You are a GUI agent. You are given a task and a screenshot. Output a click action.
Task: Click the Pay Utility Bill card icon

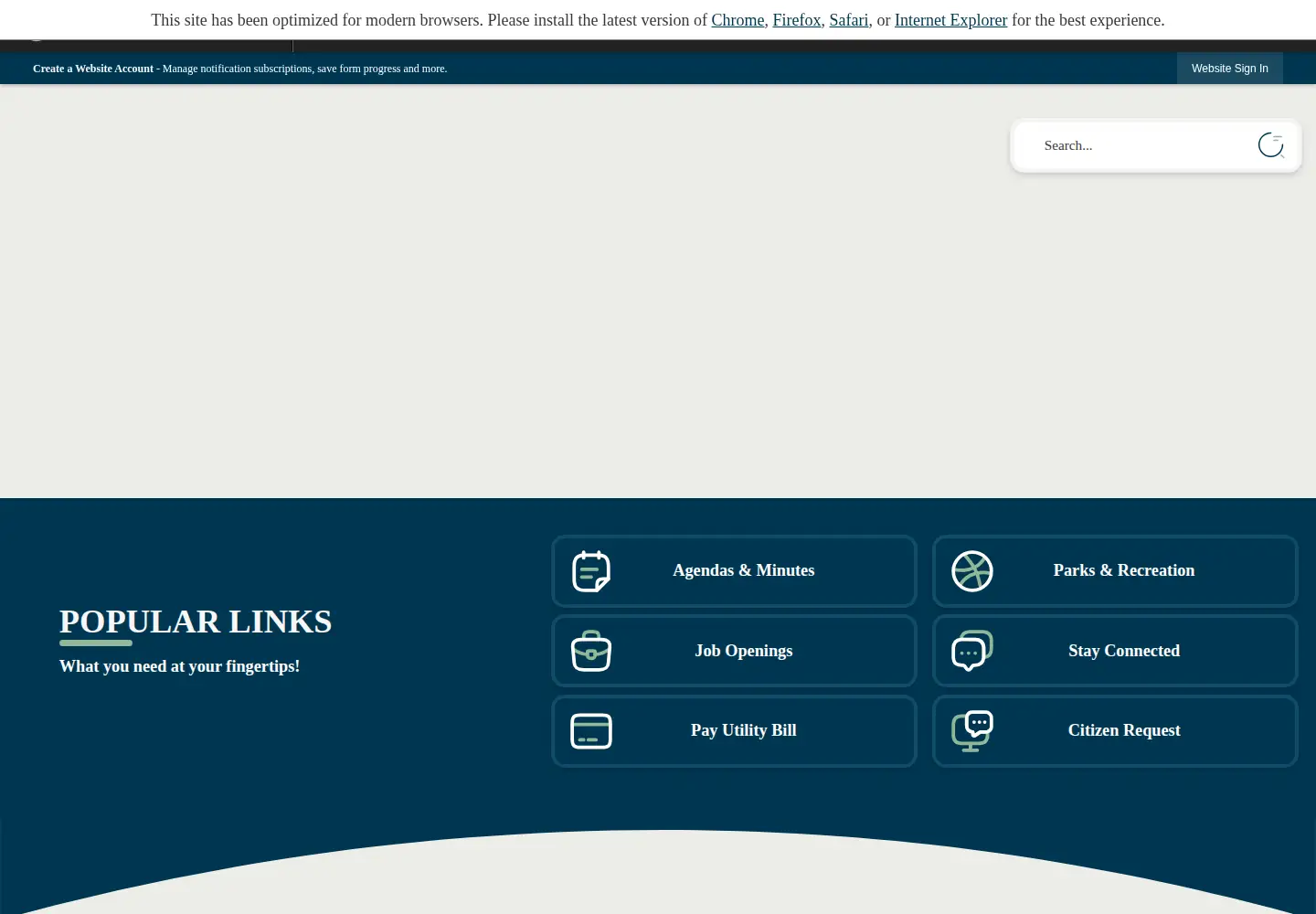coord(591,731)
